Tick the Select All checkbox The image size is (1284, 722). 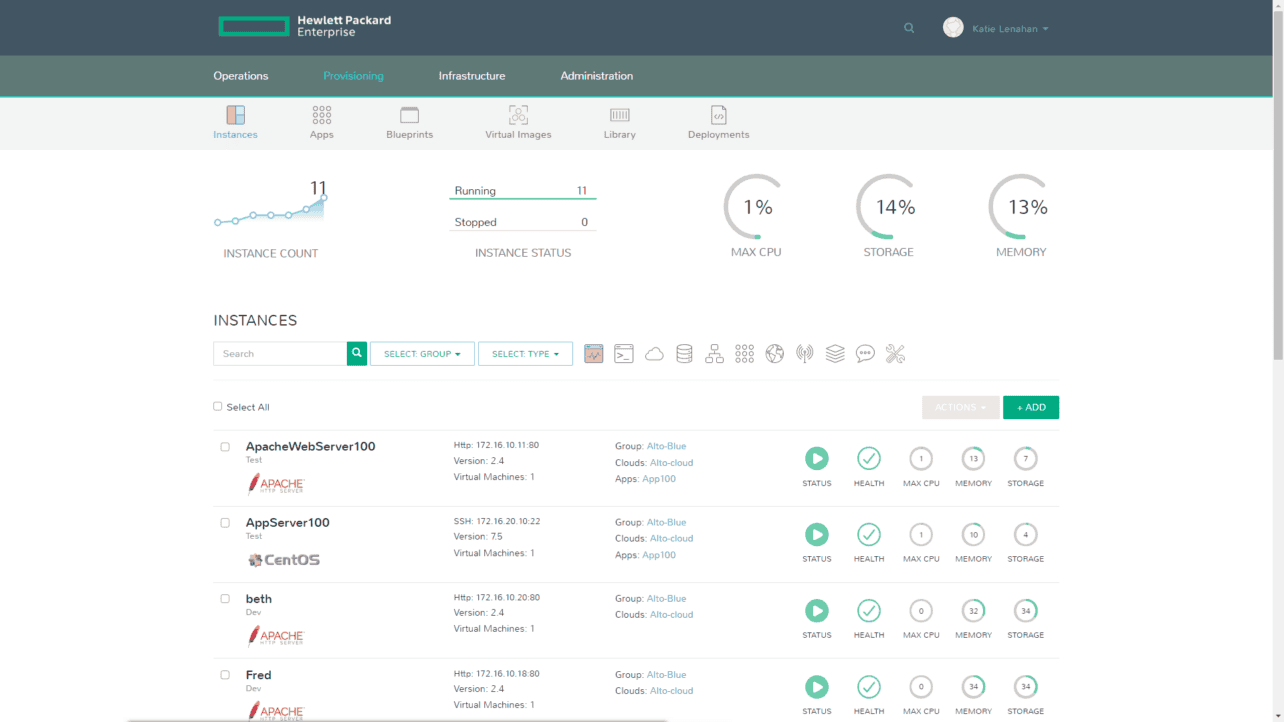click(218, 406)
